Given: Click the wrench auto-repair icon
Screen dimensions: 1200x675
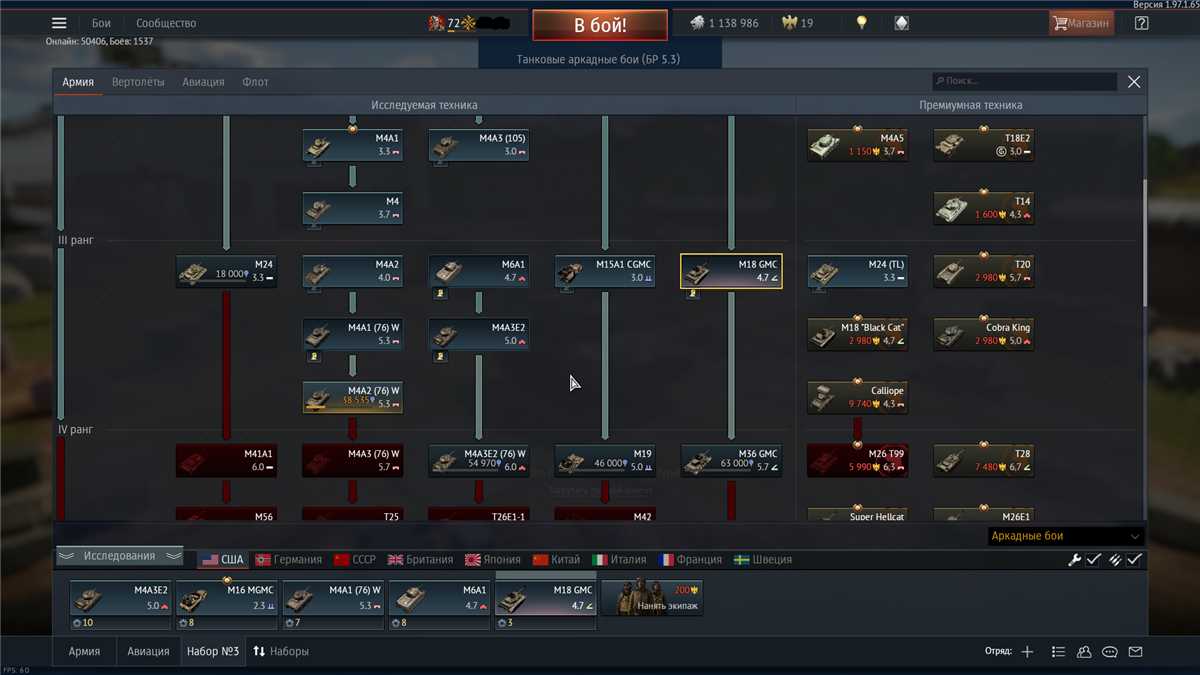Looking at the screenshot, I should pyautogui.click(x=1075, y=560).
